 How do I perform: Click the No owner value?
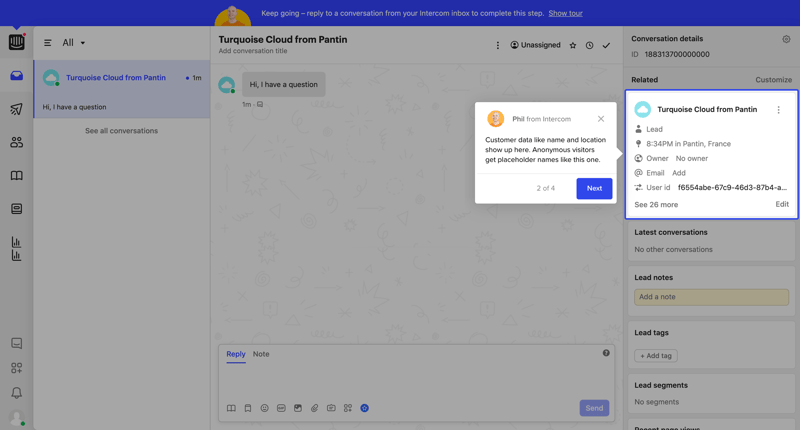(691, 159)
